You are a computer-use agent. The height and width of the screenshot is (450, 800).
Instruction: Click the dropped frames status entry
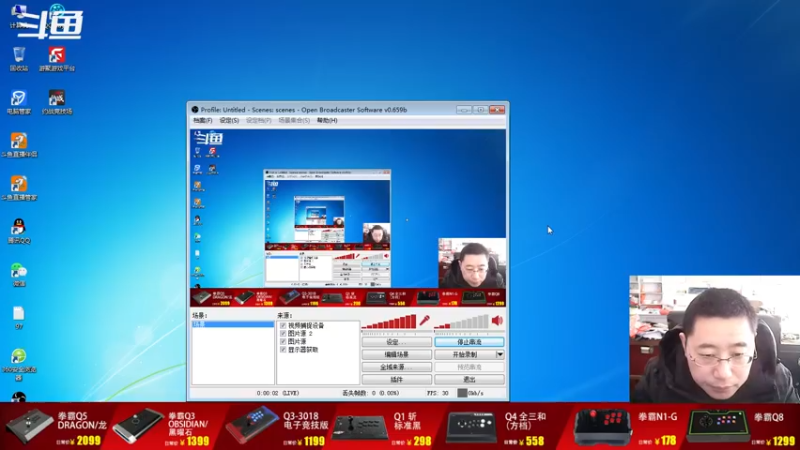coord(370,393)
